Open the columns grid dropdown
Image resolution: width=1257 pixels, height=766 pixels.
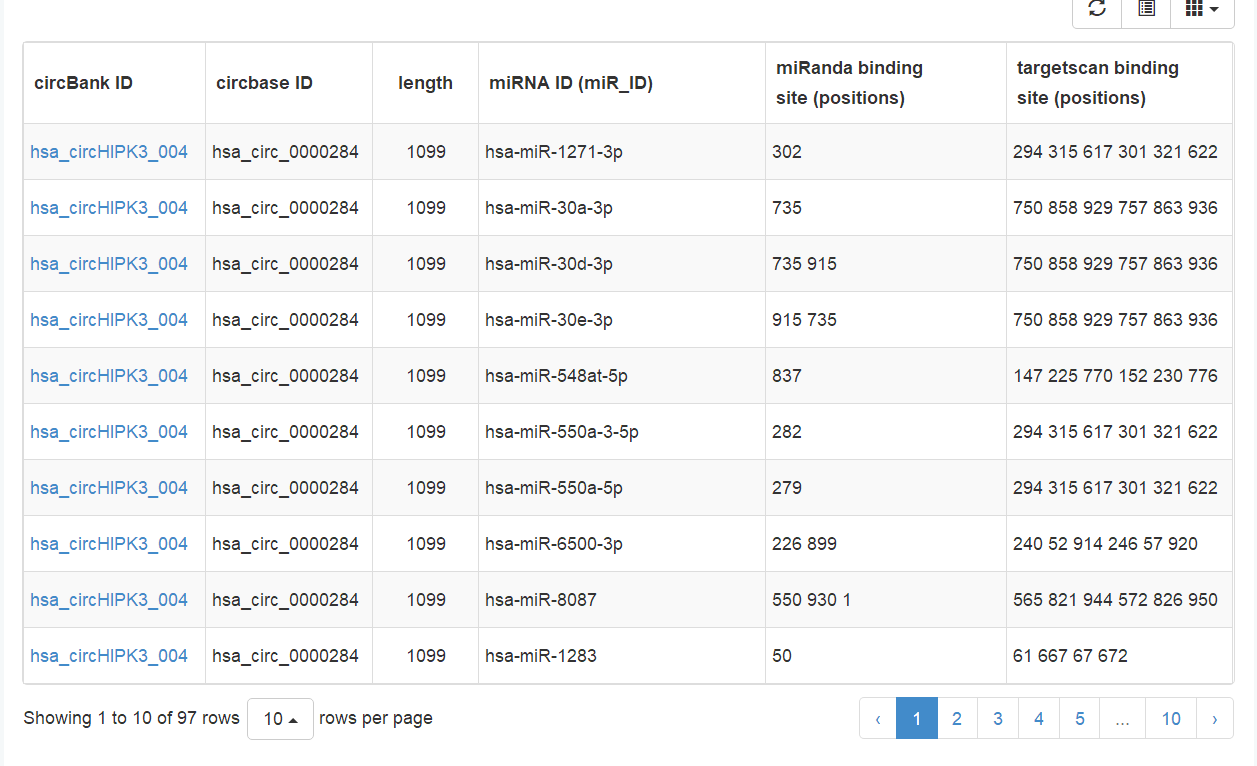click(x=1201, y=9)
